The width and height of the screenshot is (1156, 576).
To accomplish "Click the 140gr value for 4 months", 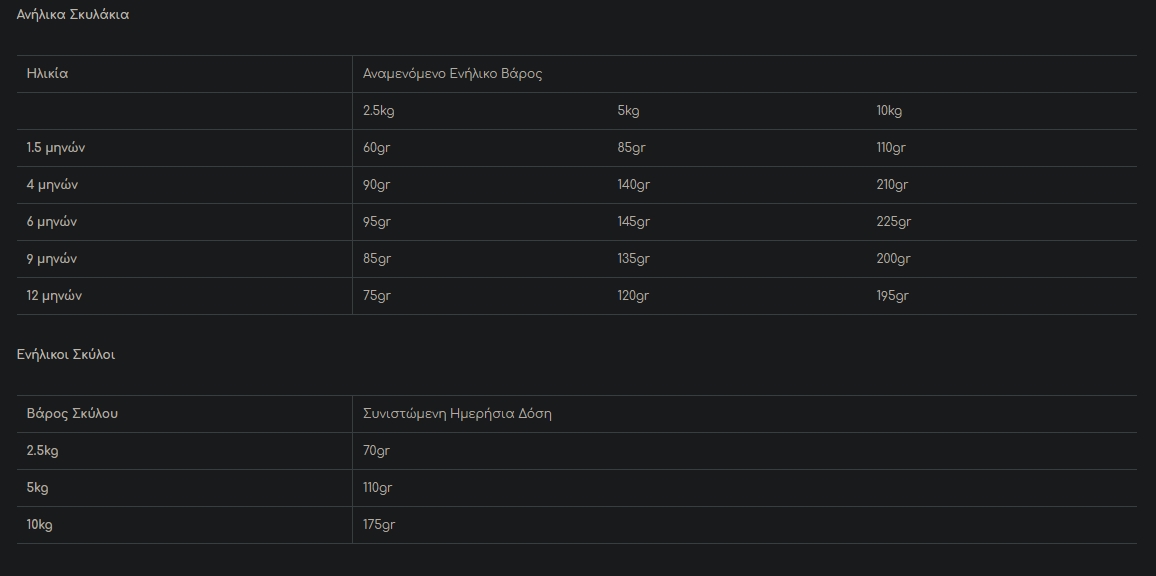I will pyautogui.click(x=634, y=185).
